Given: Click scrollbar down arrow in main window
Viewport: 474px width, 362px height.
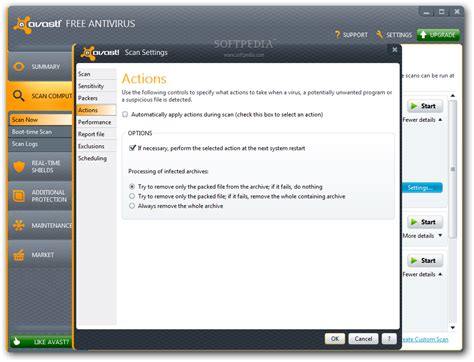Looking at the screenshot, I should pyautogui.click(x=453, y=328).
